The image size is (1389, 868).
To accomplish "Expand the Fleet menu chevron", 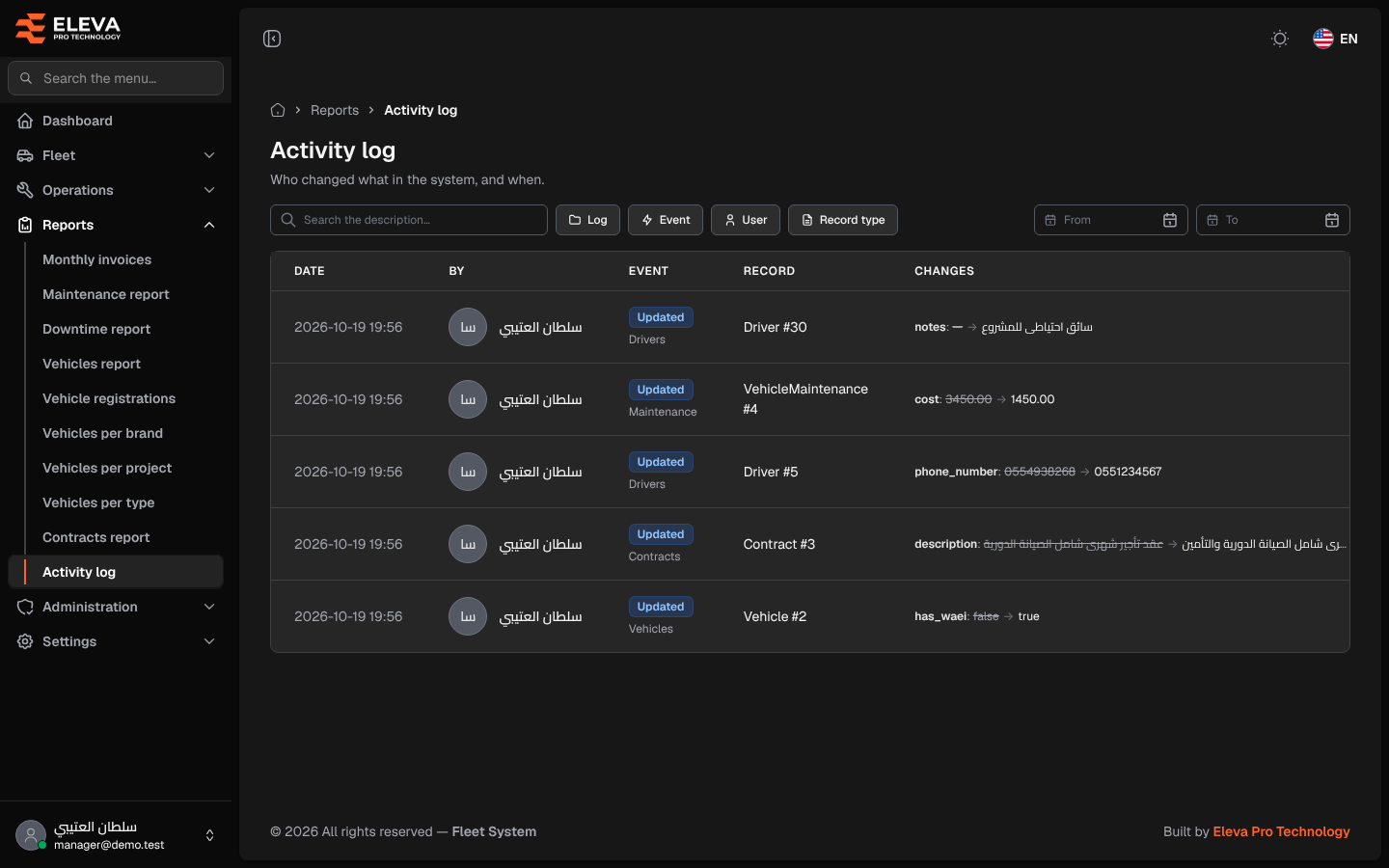I will pyautogui.click(x=209, y=155).
